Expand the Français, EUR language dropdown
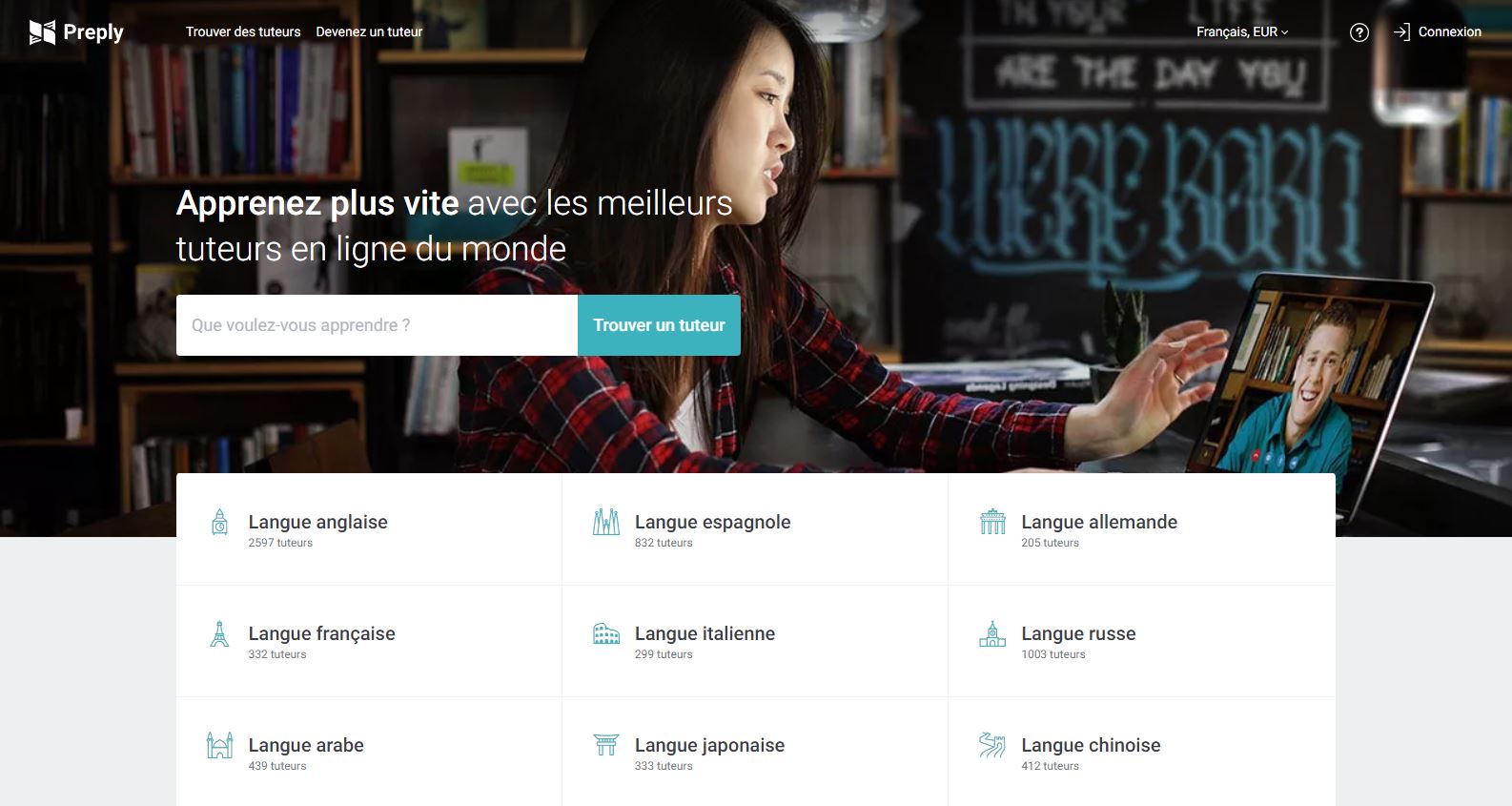1512x806 pixels. [x=1242, y=32]
